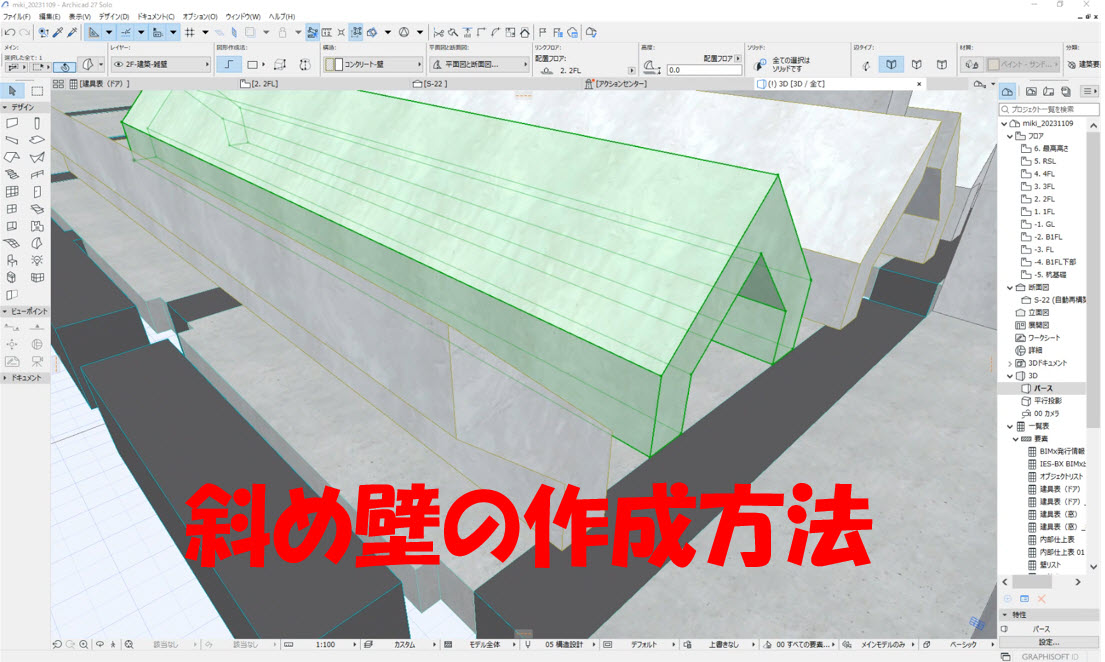Select the Marquee tool in toolbox
1105x662 pixels.
[x=37, y=92]
